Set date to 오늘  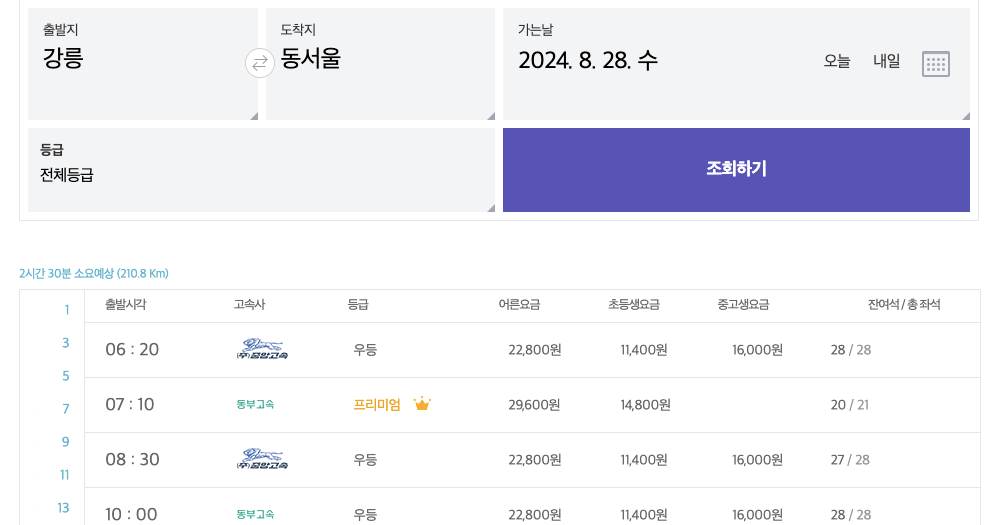tap(837, 62)
